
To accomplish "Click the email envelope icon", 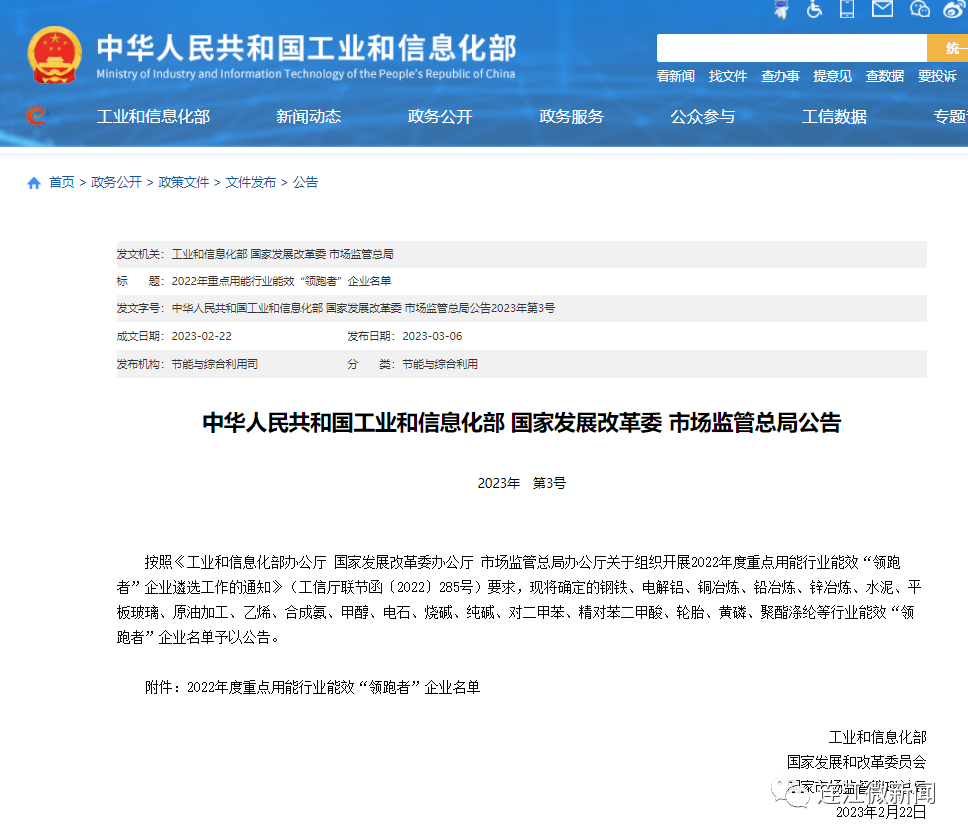I will pyautogui.click(x=882, y=8).
